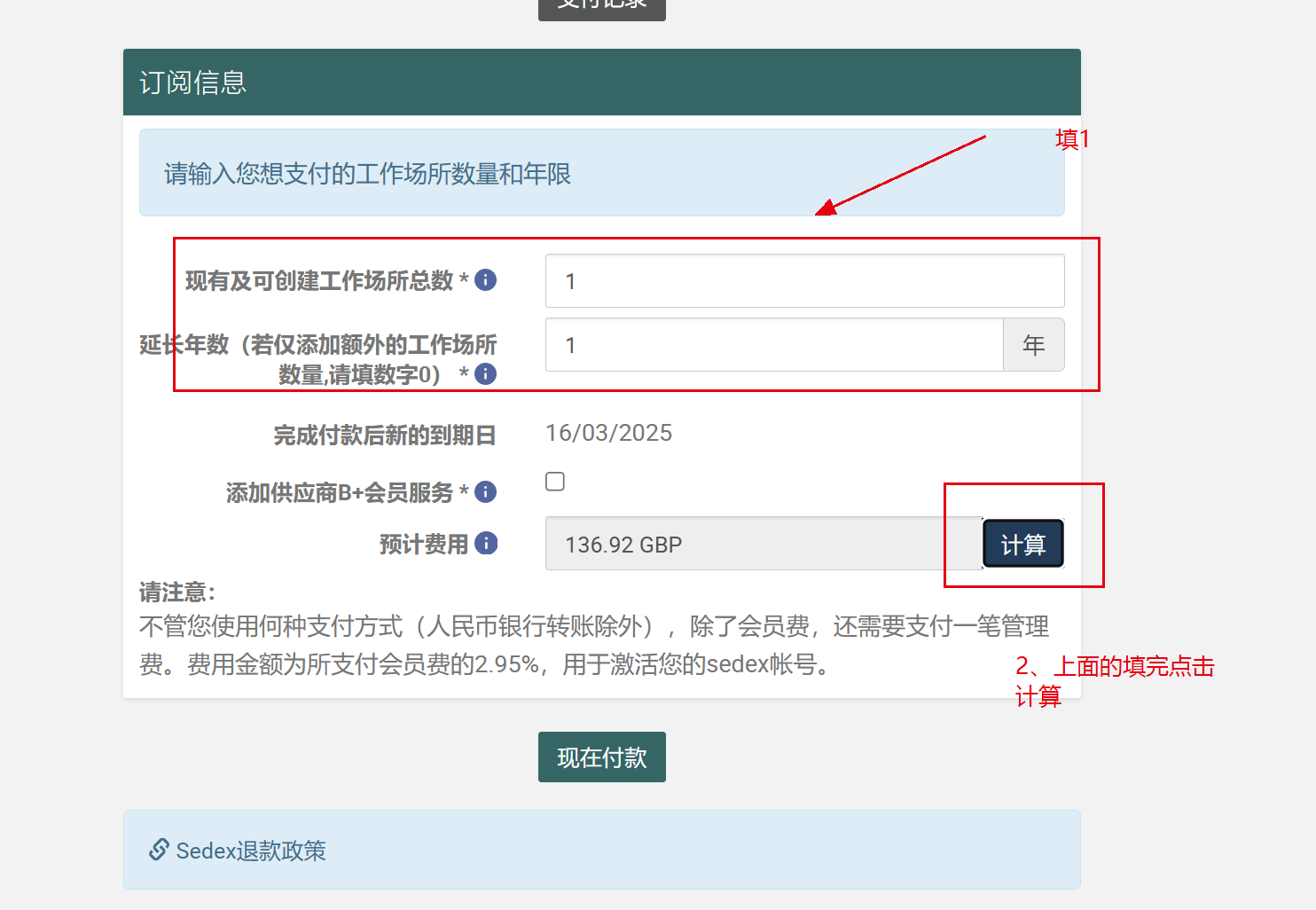This screenshot has width=1316, height=910.
Task: Click the 预计费用 field showing 136.92 GBP
Action: [x=764, y=544]
